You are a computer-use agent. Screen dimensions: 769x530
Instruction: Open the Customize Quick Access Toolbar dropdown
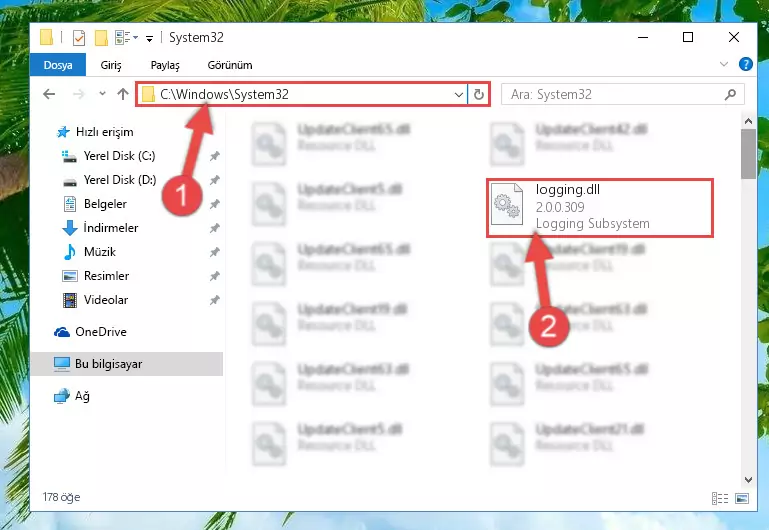point(149,38)
